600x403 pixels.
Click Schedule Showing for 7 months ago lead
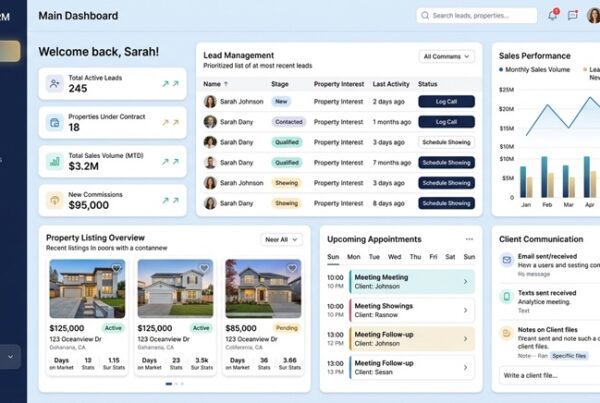[446, 163]
